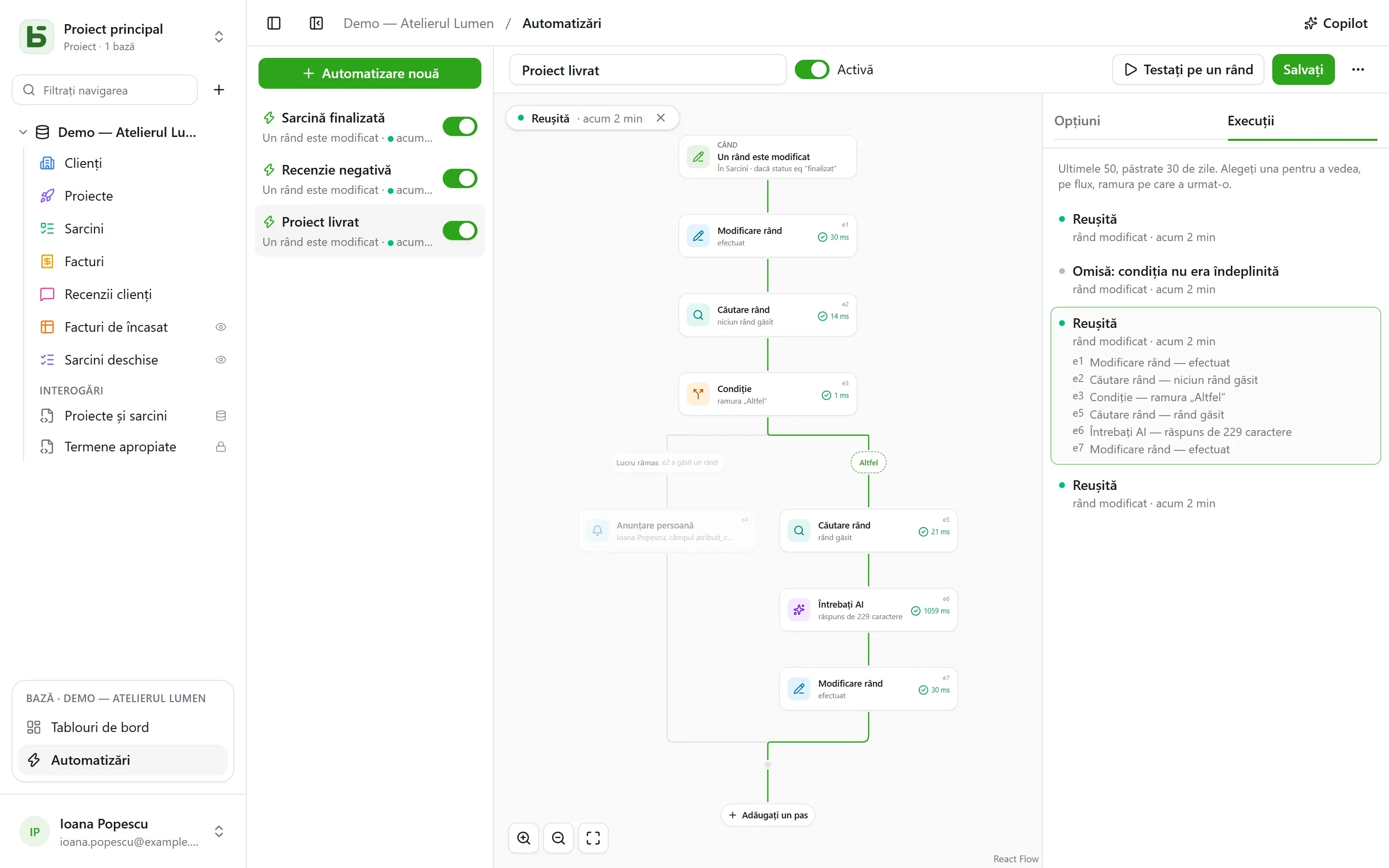
Task: Click Testați pe un rând button
Action: point(1187,69)
